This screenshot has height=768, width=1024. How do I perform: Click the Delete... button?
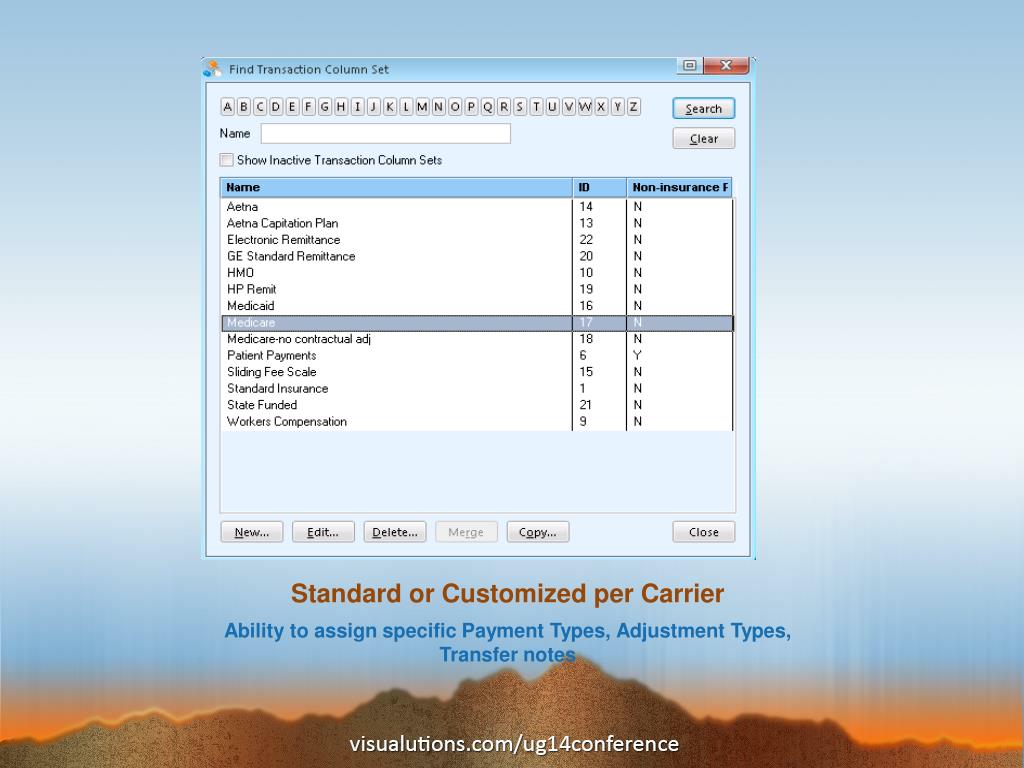[x=395, y=532]
